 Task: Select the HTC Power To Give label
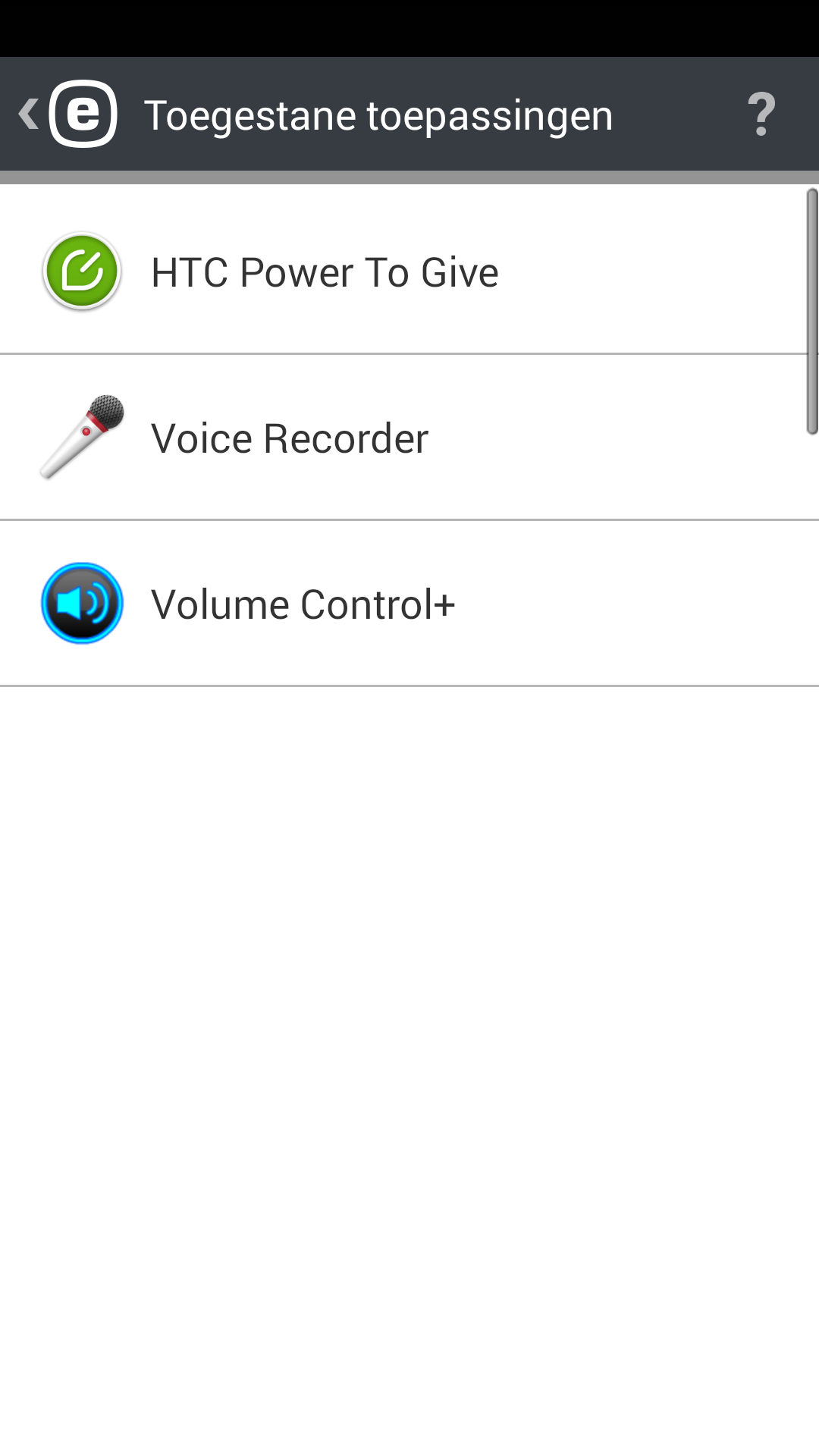pyautogui.click(x=325, y=272)
